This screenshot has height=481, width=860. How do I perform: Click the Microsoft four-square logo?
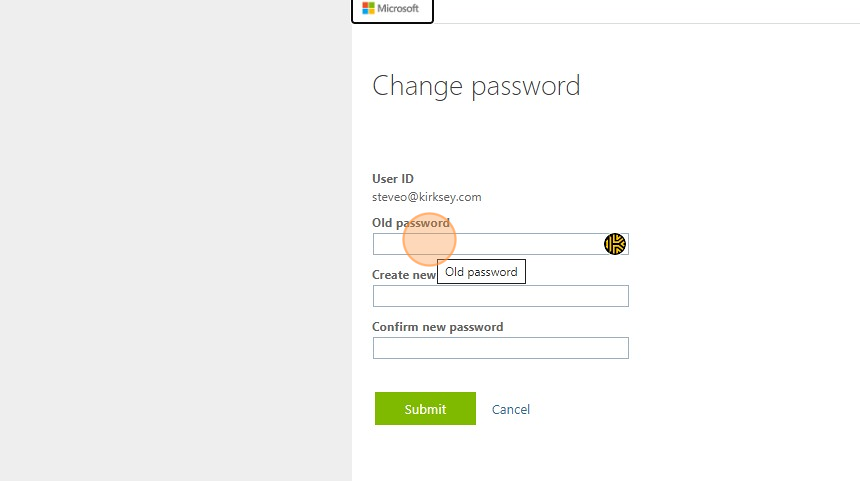[x=368, y=8]
